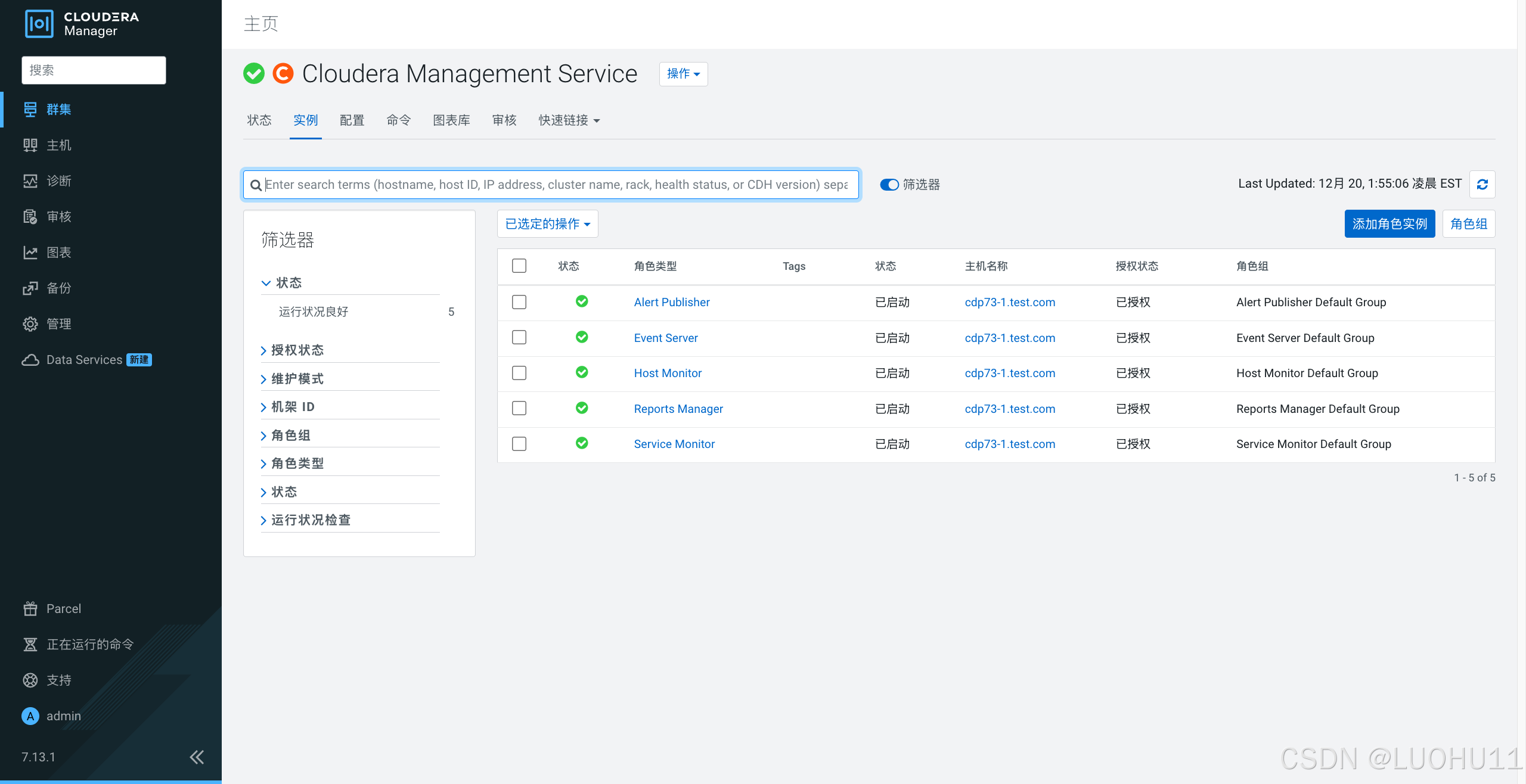Switch to the 配置 tab
Image resolution: width=1526 pixels, height=784 pixels.
pos(352,120)
